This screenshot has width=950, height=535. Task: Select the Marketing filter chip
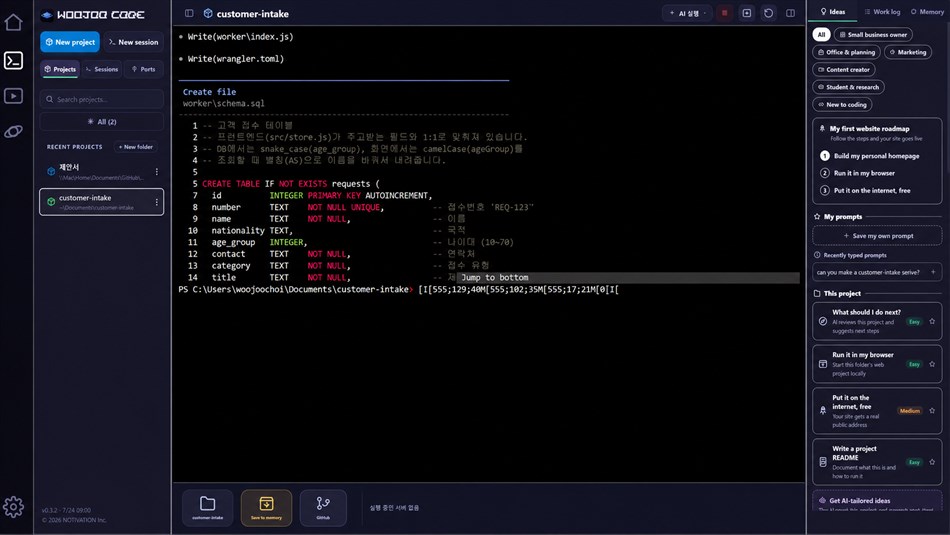coord(908,52)
